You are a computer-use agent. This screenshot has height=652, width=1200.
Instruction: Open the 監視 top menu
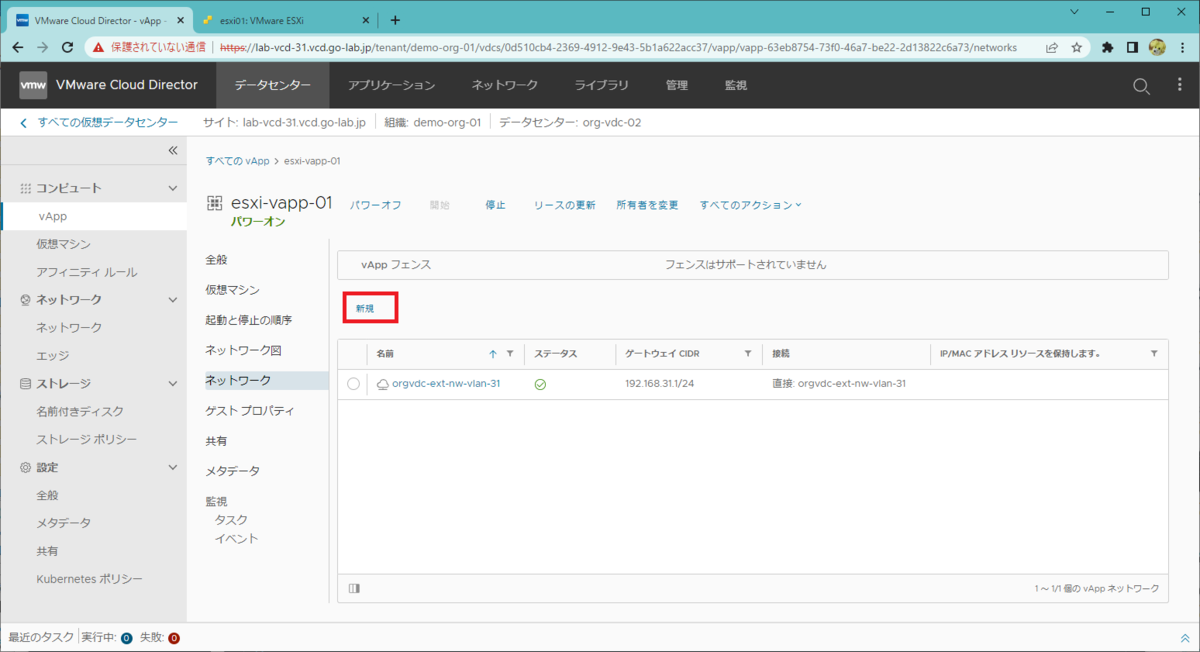(736, 85)
